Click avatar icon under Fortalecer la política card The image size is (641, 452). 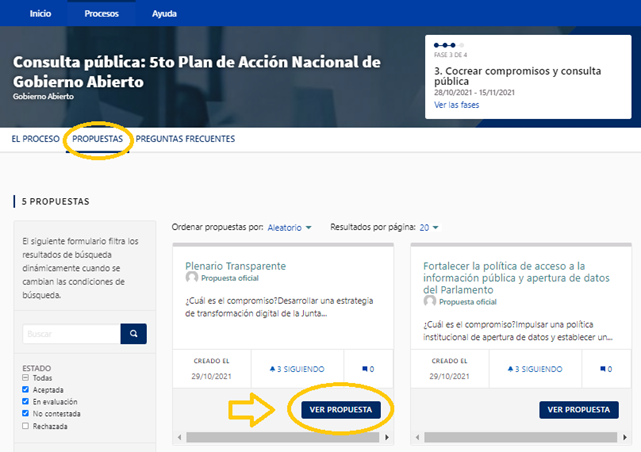pyautogui.click(x=430, y=301)
